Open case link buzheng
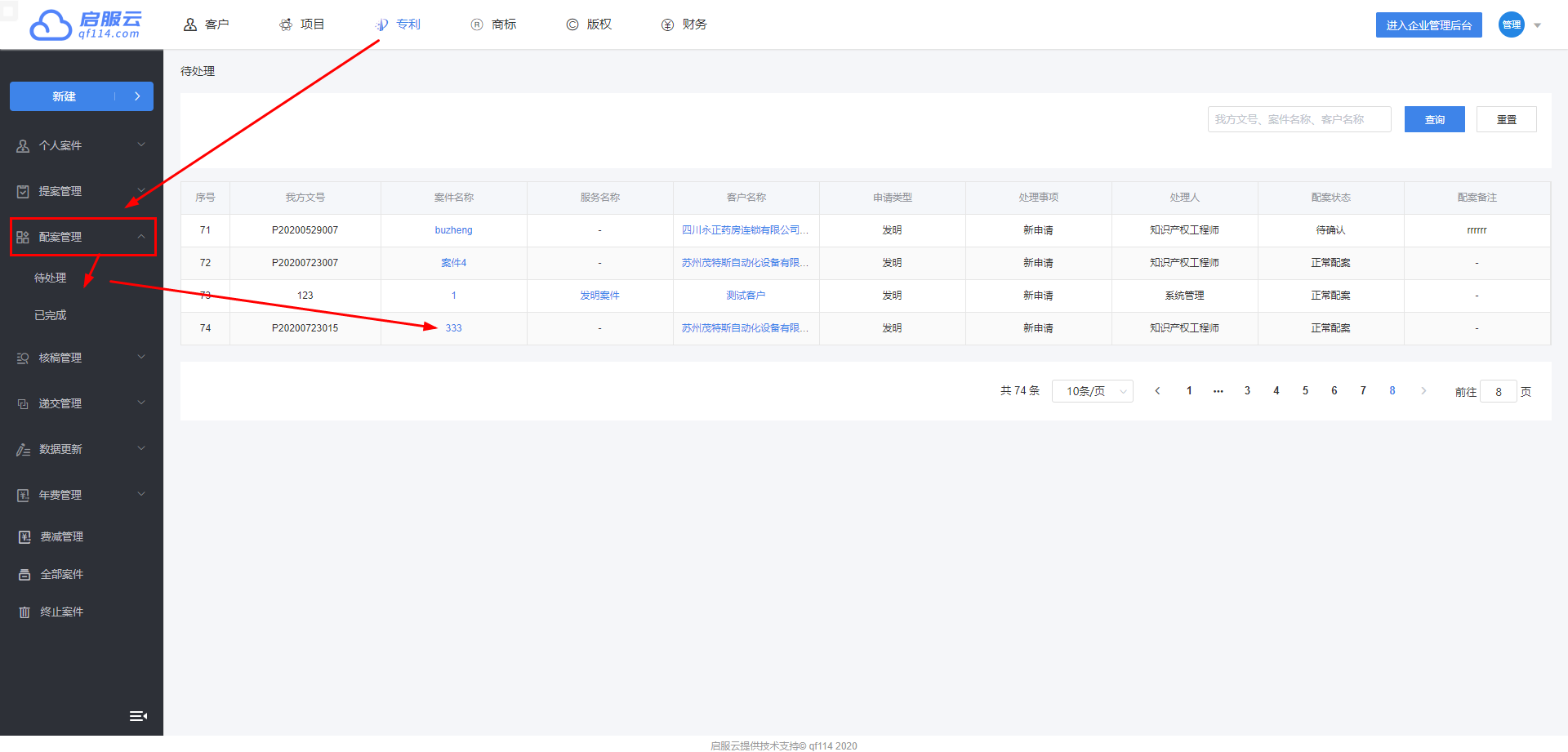This screenshot has height=752, width=1568. [x=453, y=230]
